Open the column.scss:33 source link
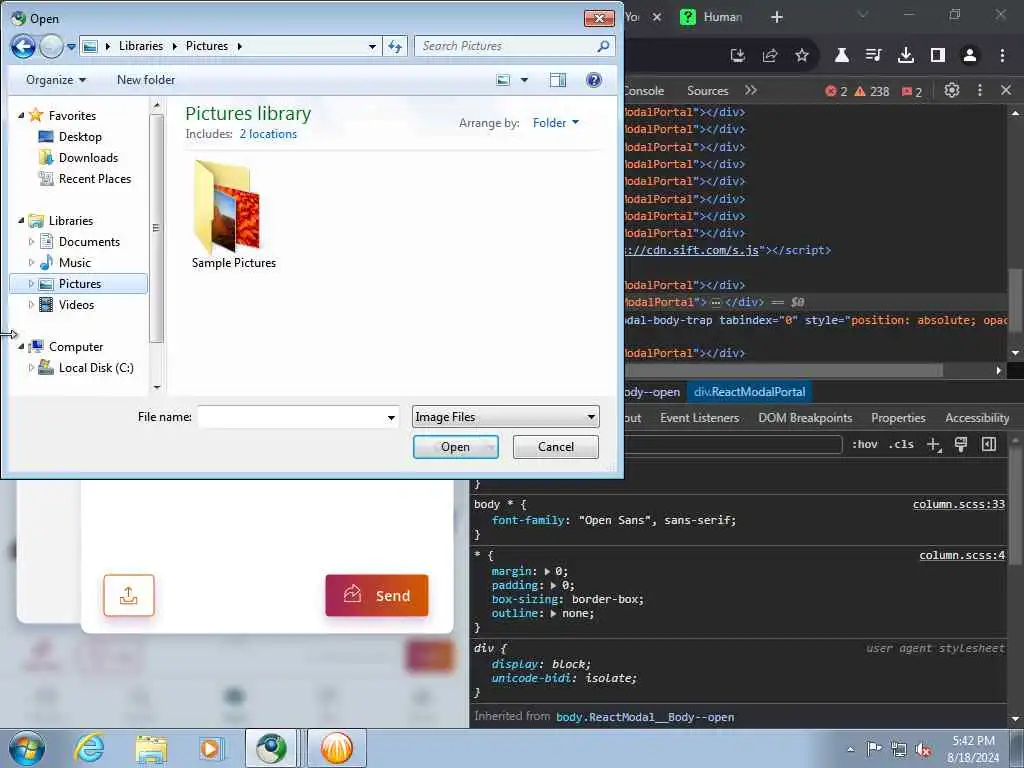The width and height of the screenshot is (1024, 768). click(959, 504)
